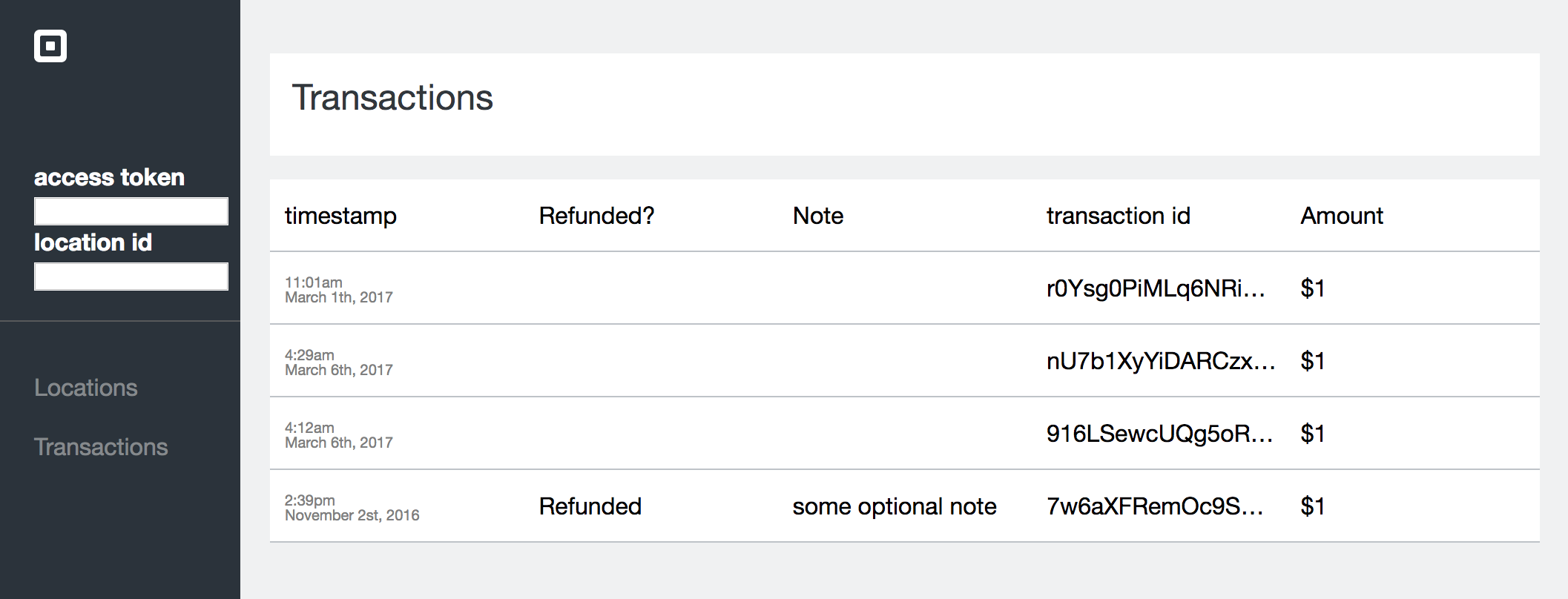Click the transaction id column header

tap(1118, 216)
